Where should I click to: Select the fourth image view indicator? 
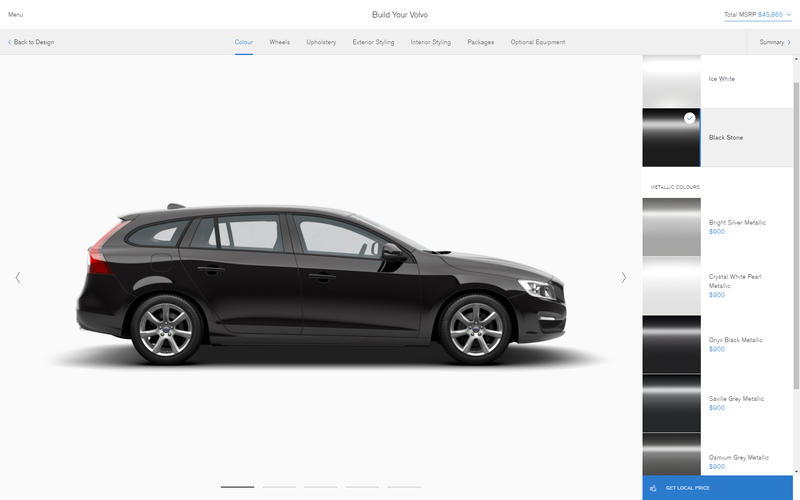pos(362,487)
